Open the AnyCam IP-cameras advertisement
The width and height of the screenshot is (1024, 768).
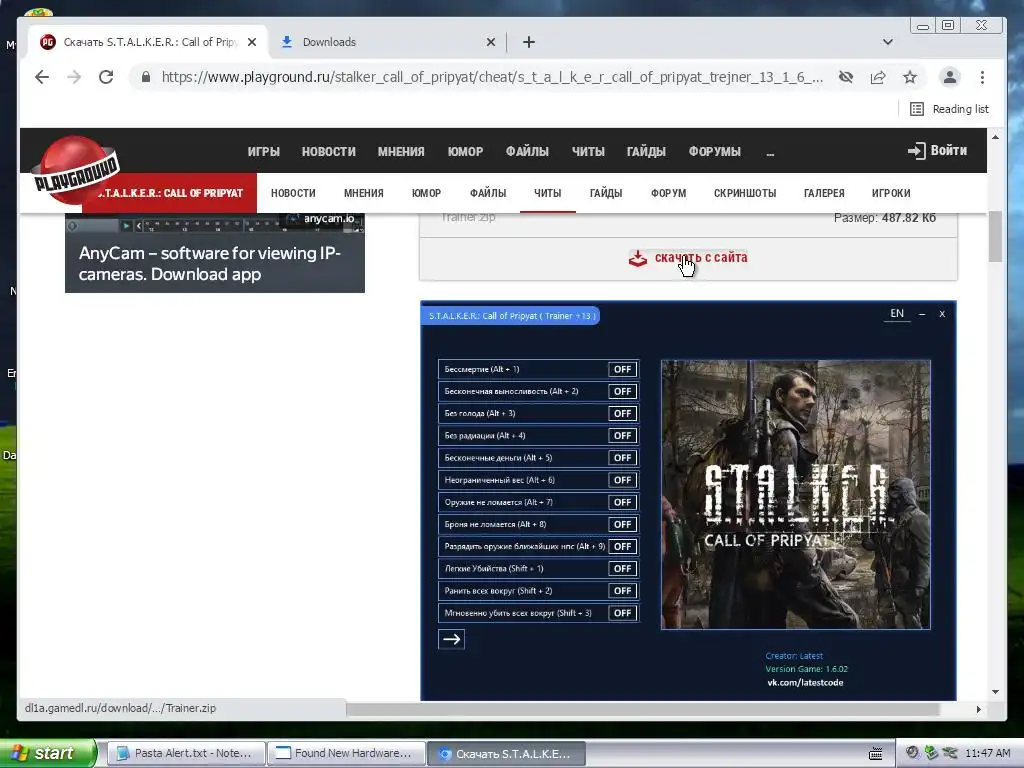pos(215,253)
